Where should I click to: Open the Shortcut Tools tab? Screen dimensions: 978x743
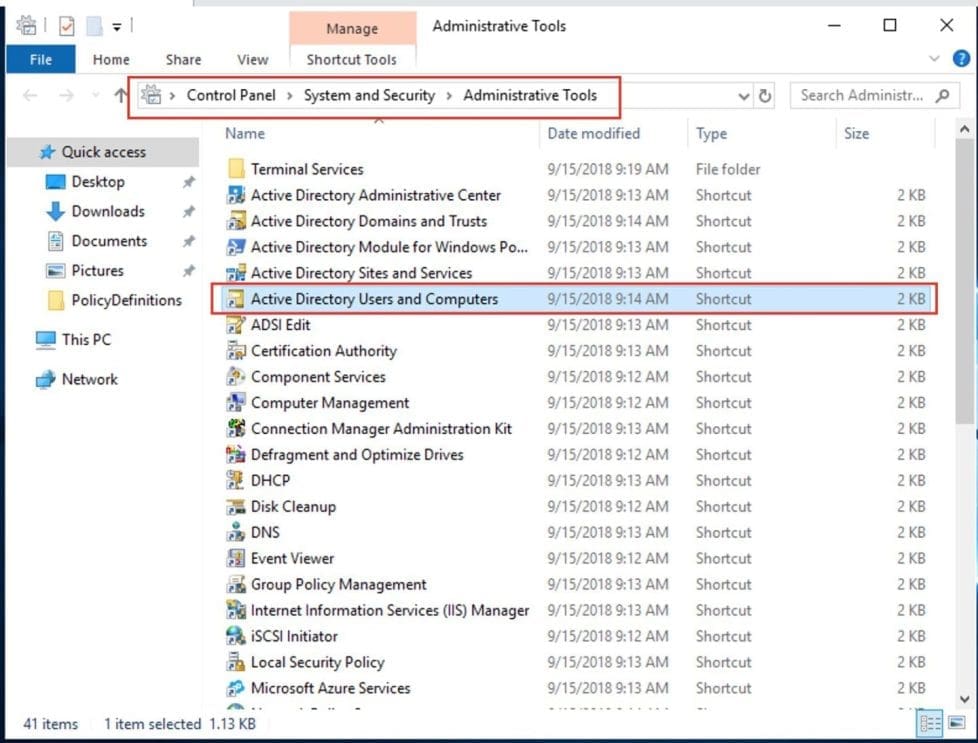click(x=352, y=59)
